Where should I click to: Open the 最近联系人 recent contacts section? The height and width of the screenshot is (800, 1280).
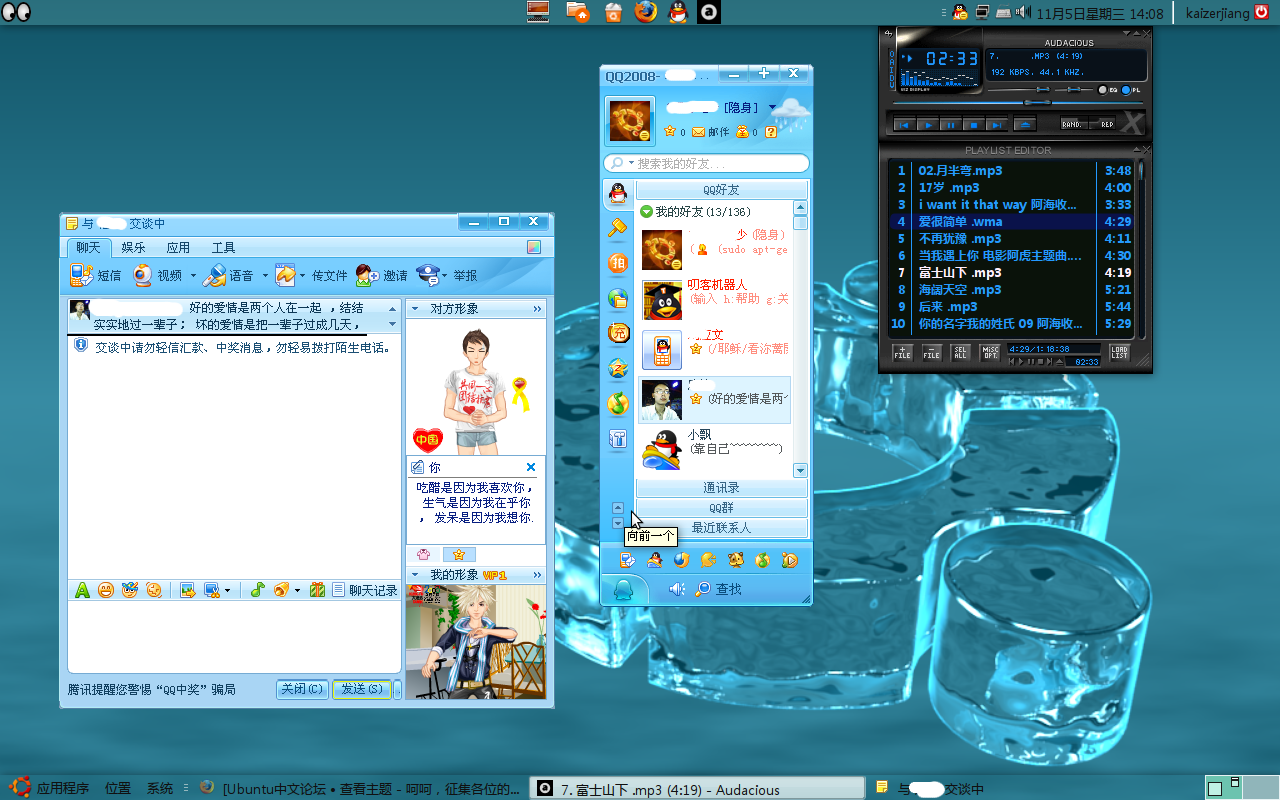721,528
